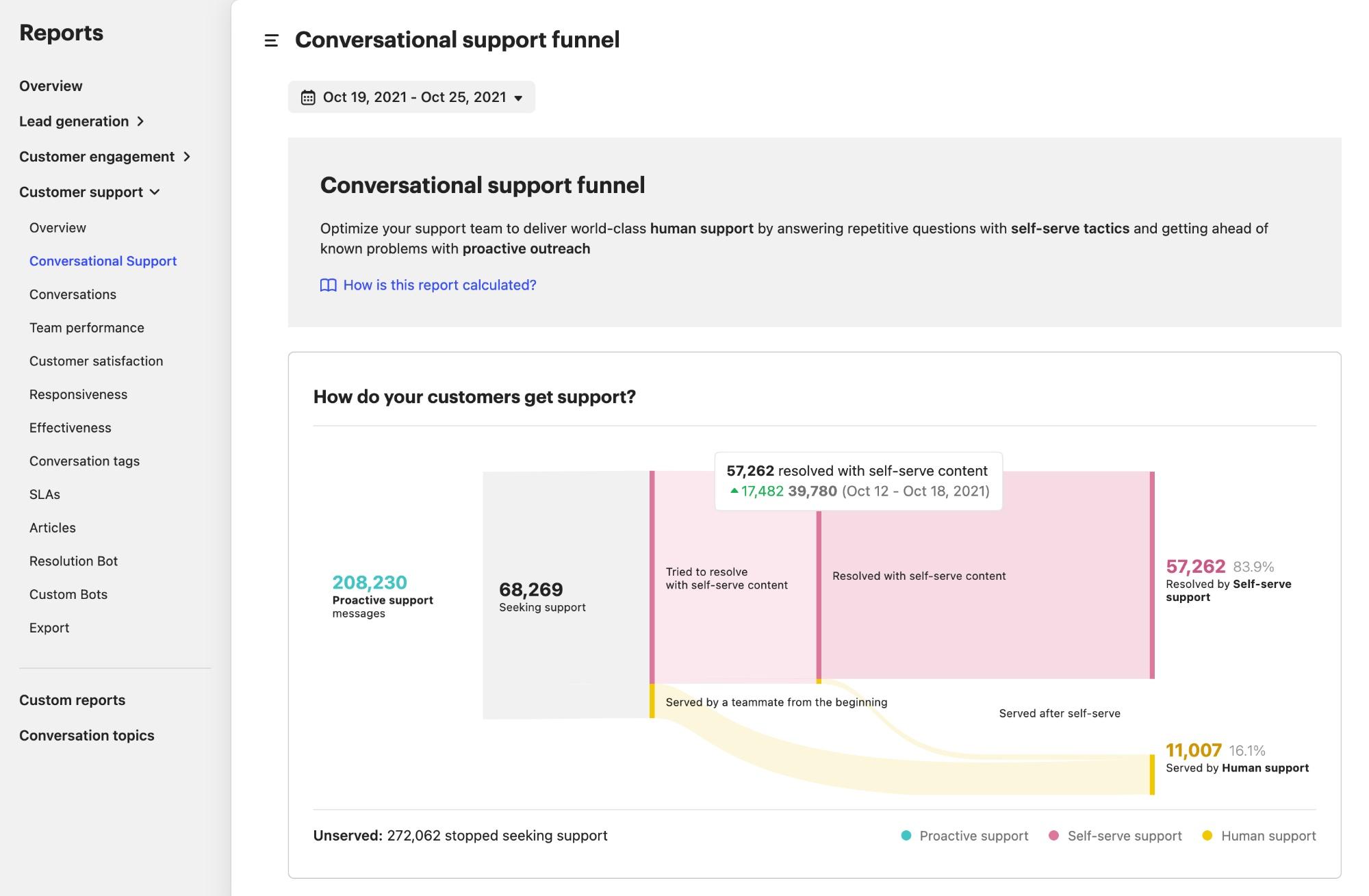The height and width of the screenshot is (896, 1369).
Task: Toggle the Human support legend dot
Action: click(1207, 835)
